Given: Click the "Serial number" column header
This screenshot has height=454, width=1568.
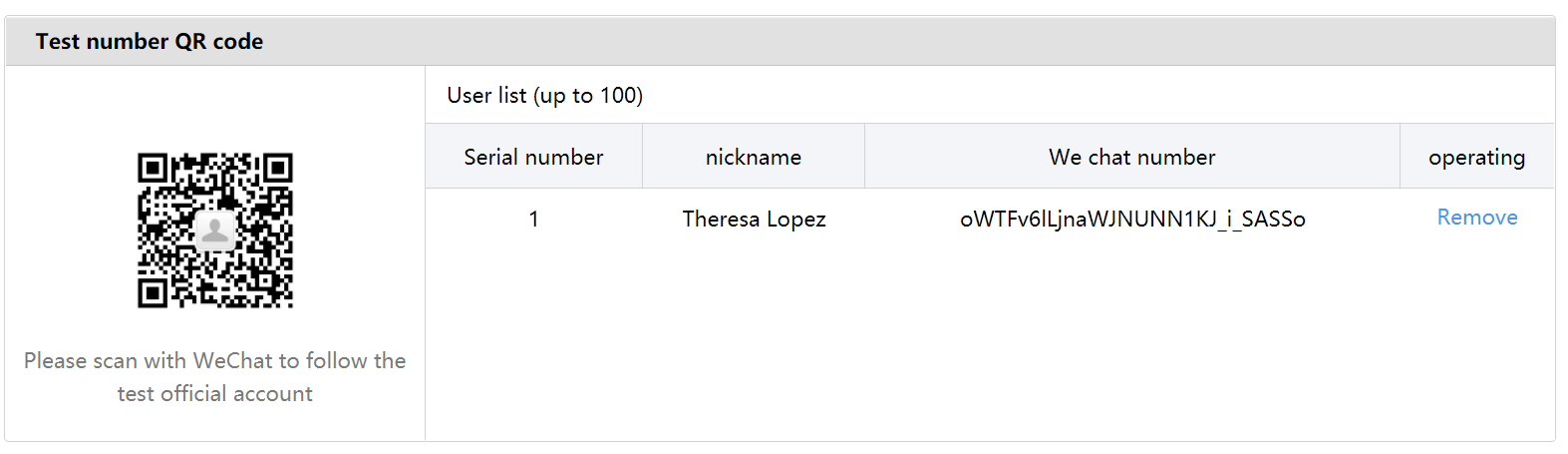Looking at the screenshot, I should tap(533, 158).
